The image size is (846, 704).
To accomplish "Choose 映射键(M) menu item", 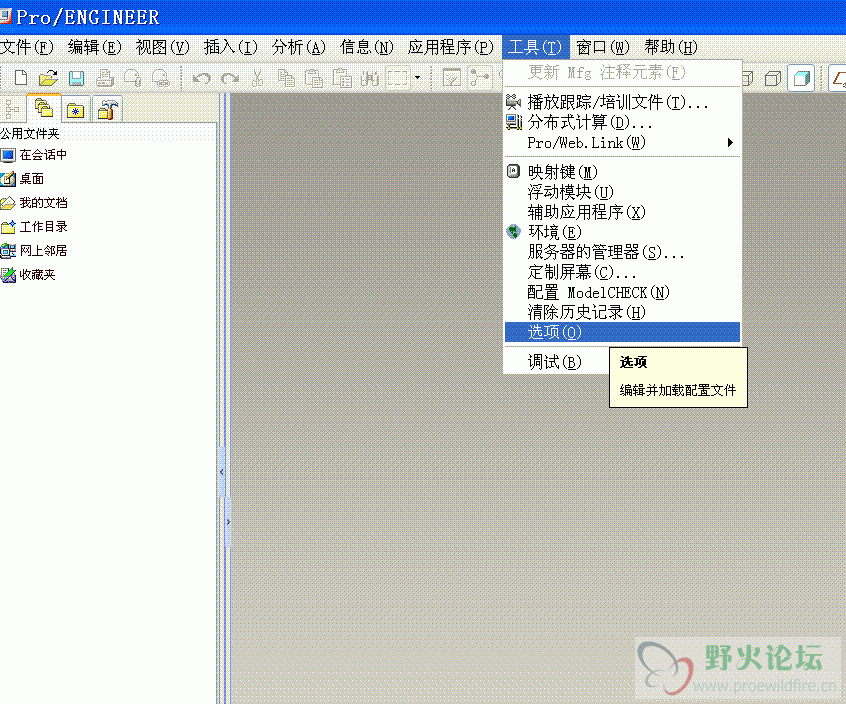I will pyautogui.click(x=622, y=172).
